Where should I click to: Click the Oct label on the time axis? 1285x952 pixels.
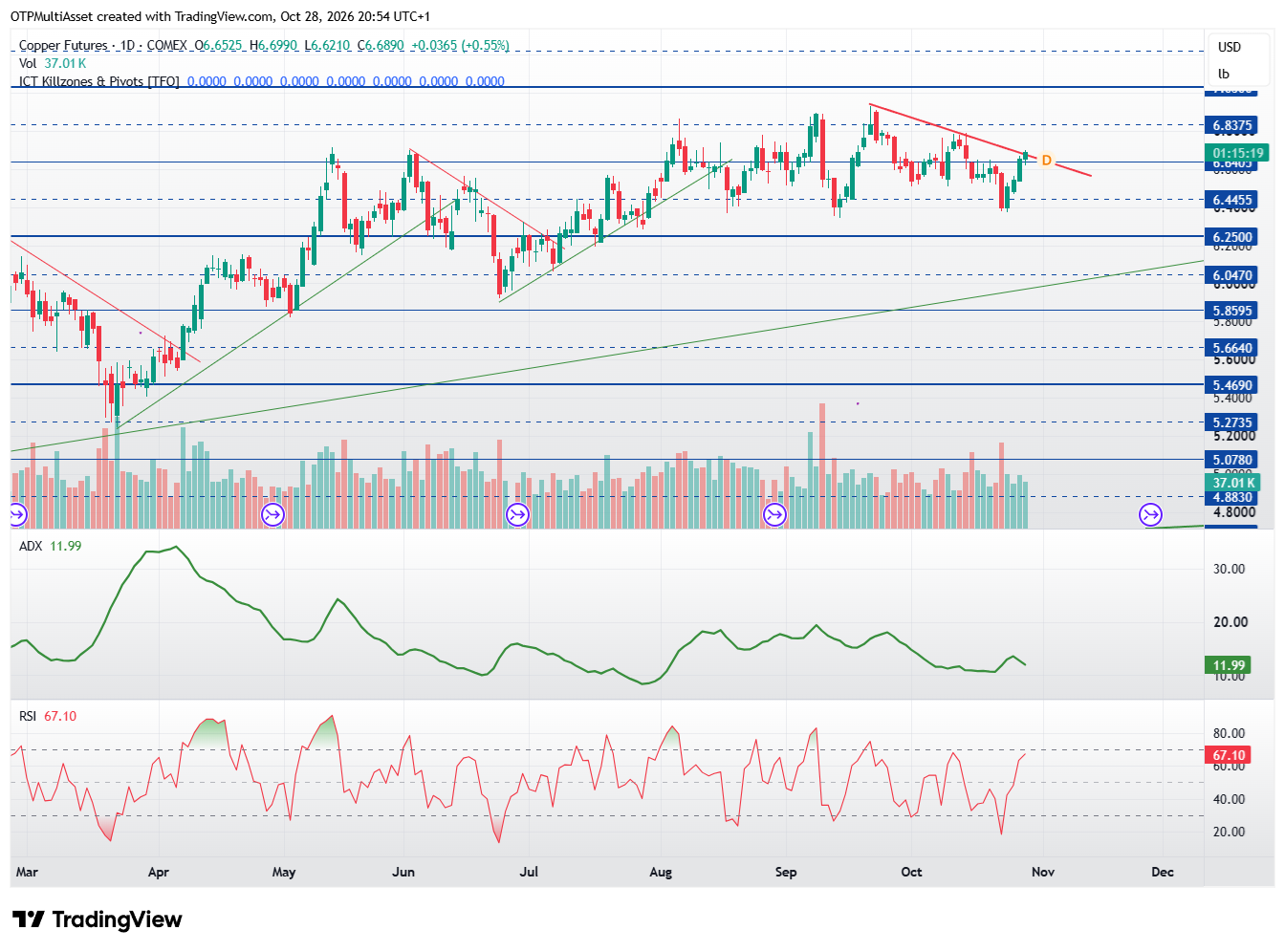(x=911, y=872)
